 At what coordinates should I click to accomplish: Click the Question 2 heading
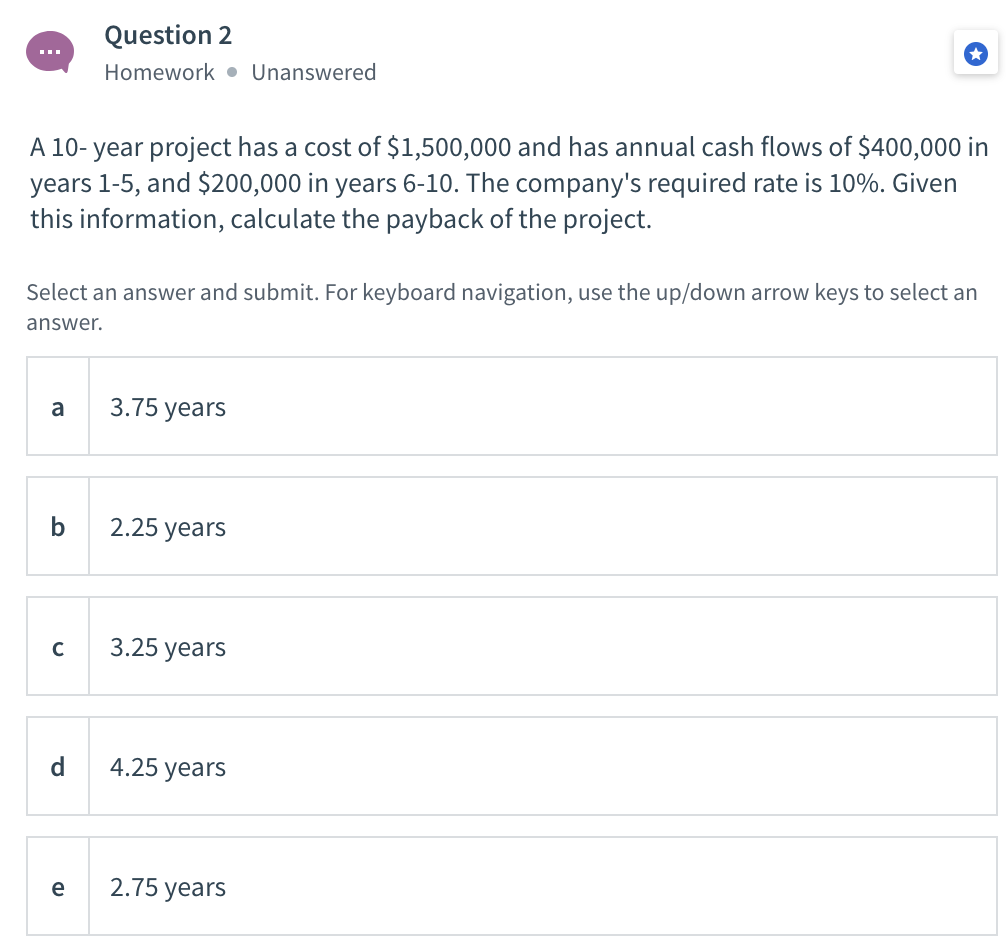[x=168, y=35]
